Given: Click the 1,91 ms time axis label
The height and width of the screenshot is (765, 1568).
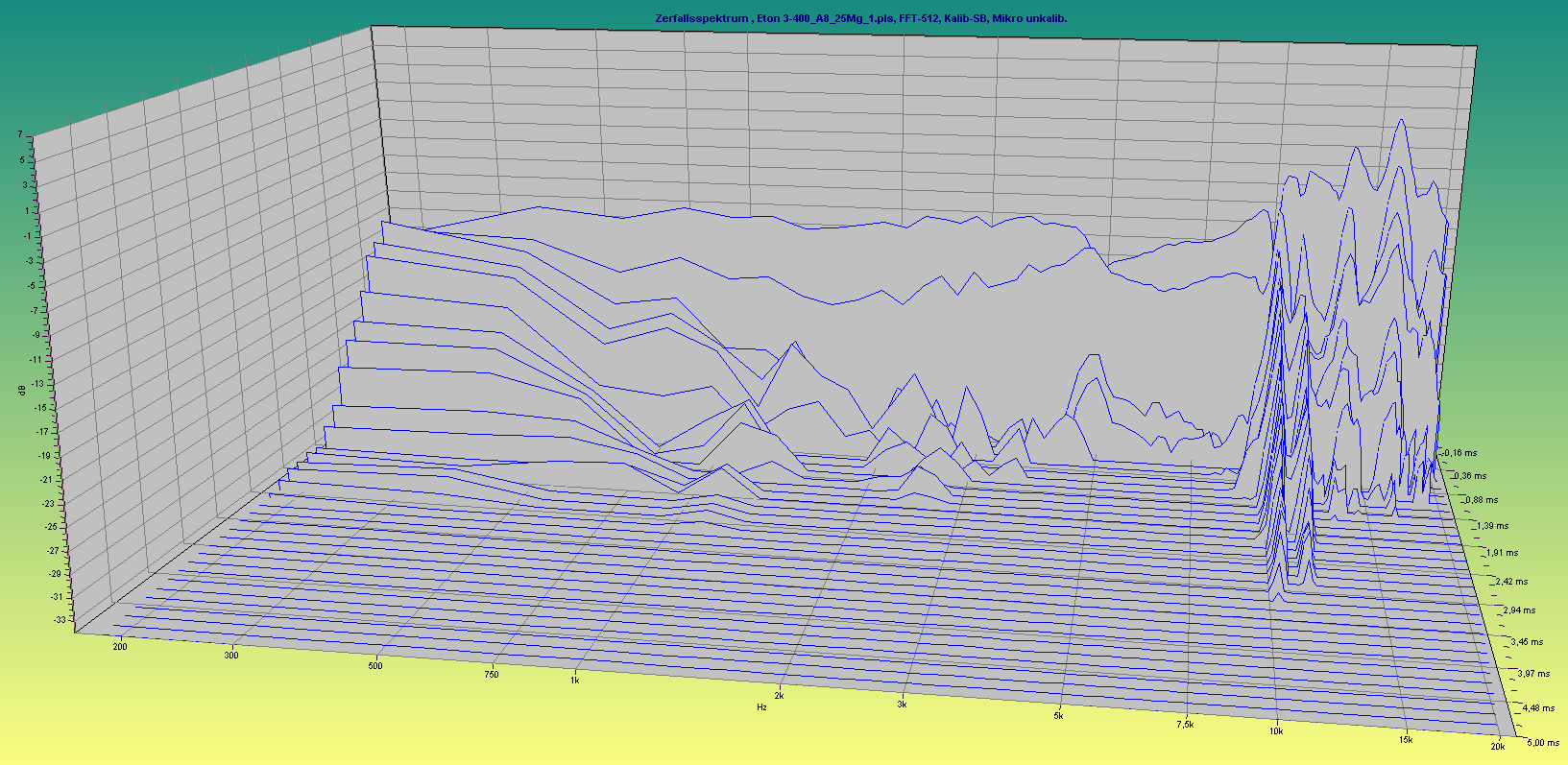Looking at the screenshot, I should click(x=1502, y=553).
